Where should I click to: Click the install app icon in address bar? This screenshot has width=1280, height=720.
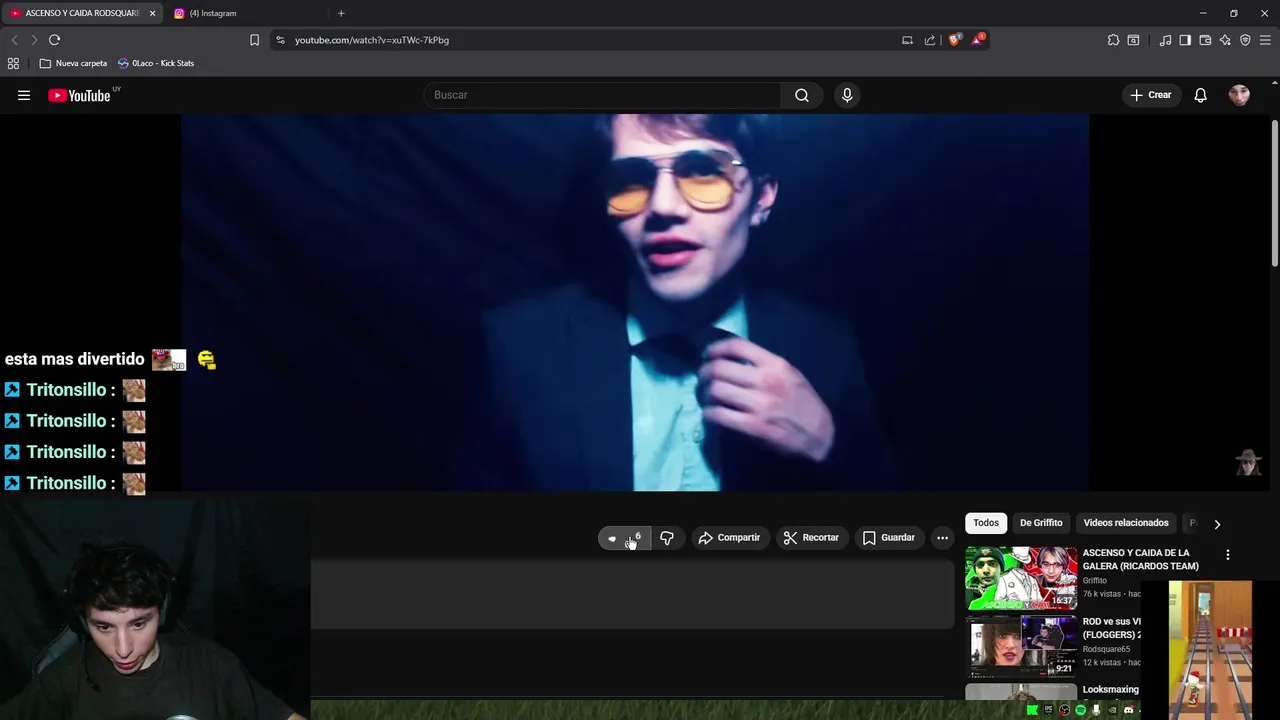tap(907, 40)
